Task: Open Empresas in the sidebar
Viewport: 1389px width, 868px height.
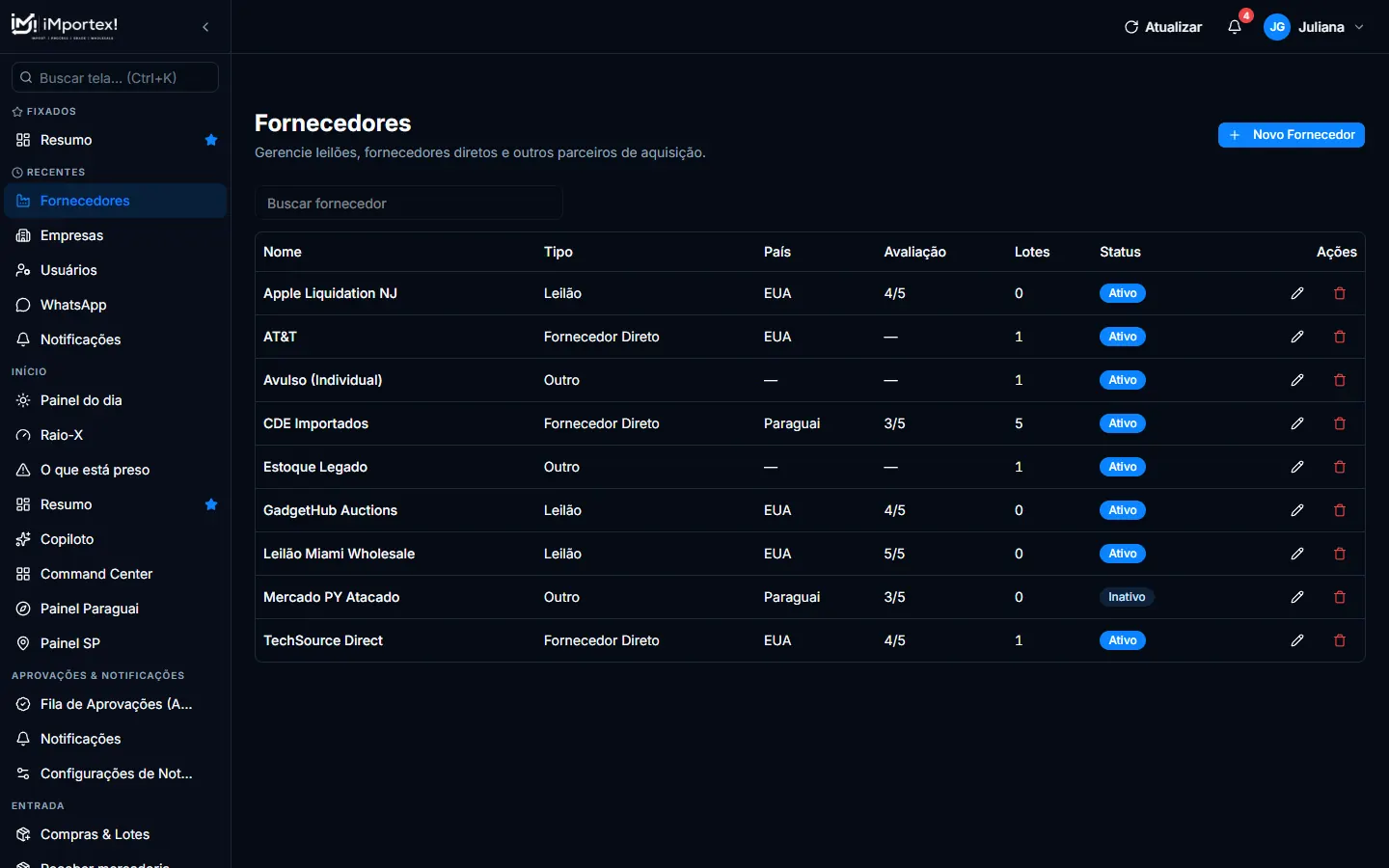Action: click(x=116, y=235)
